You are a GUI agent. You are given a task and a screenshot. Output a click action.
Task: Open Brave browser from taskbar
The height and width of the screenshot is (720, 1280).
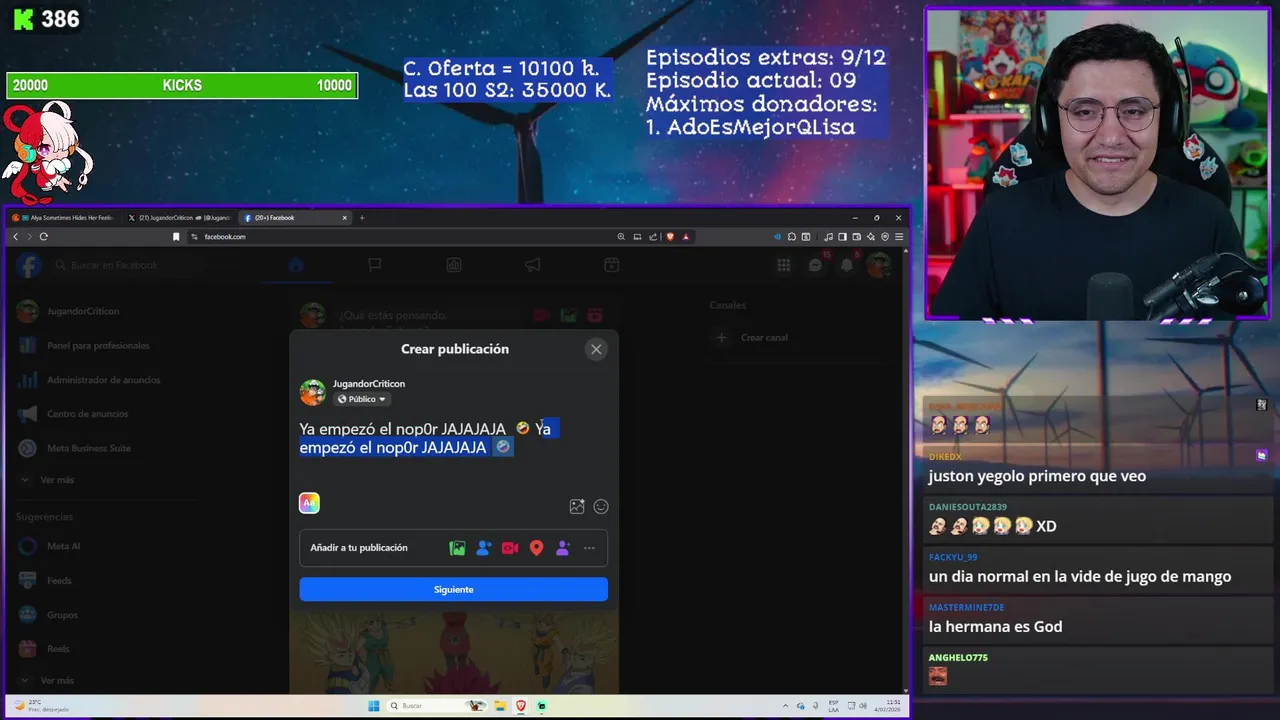[521, 706]
